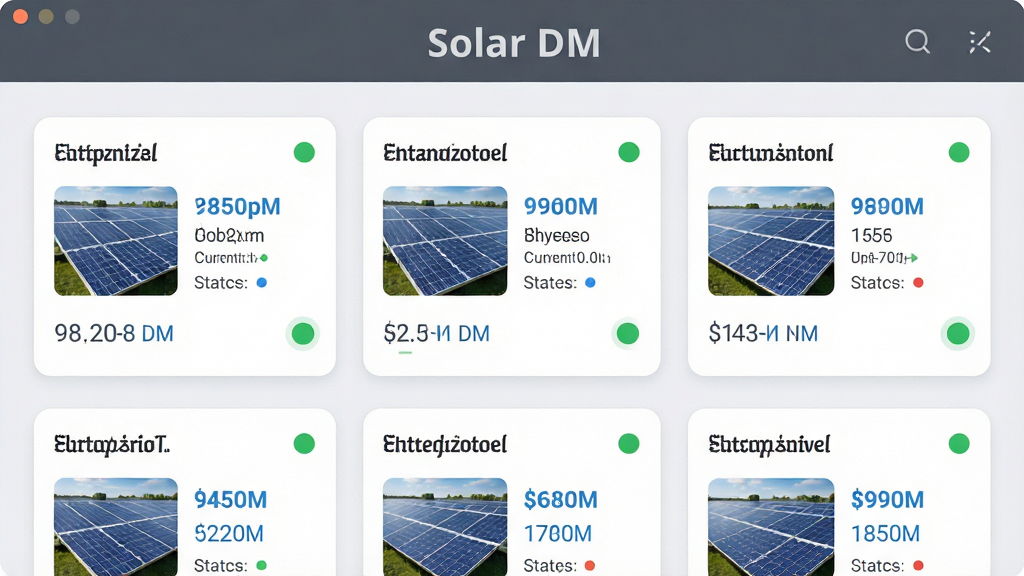
Task: Open solar panel thumbnail in Ehrtunsntonl card
Action: pos(771,241)
